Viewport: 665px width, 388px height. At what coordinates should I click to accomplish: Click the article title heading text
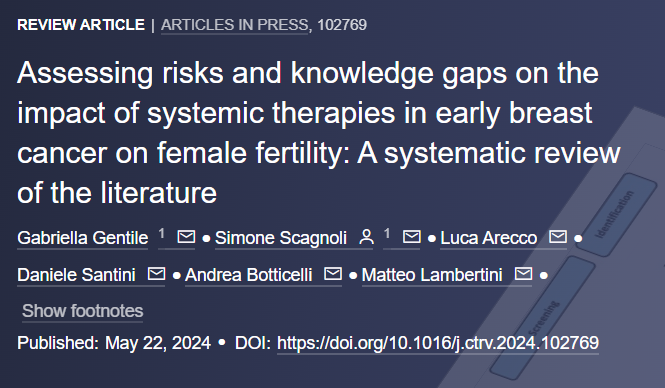coord(319,133)
